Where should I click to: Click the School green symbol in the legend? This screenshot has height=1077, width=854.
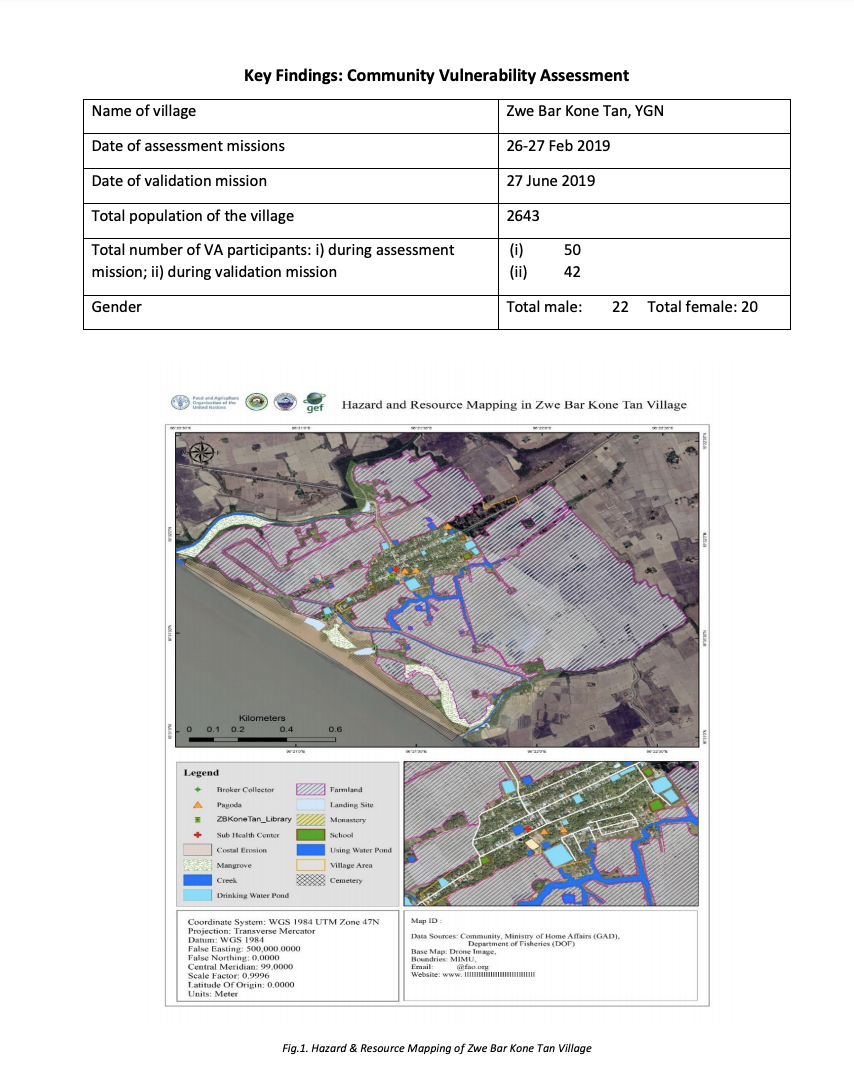[311, 835]
